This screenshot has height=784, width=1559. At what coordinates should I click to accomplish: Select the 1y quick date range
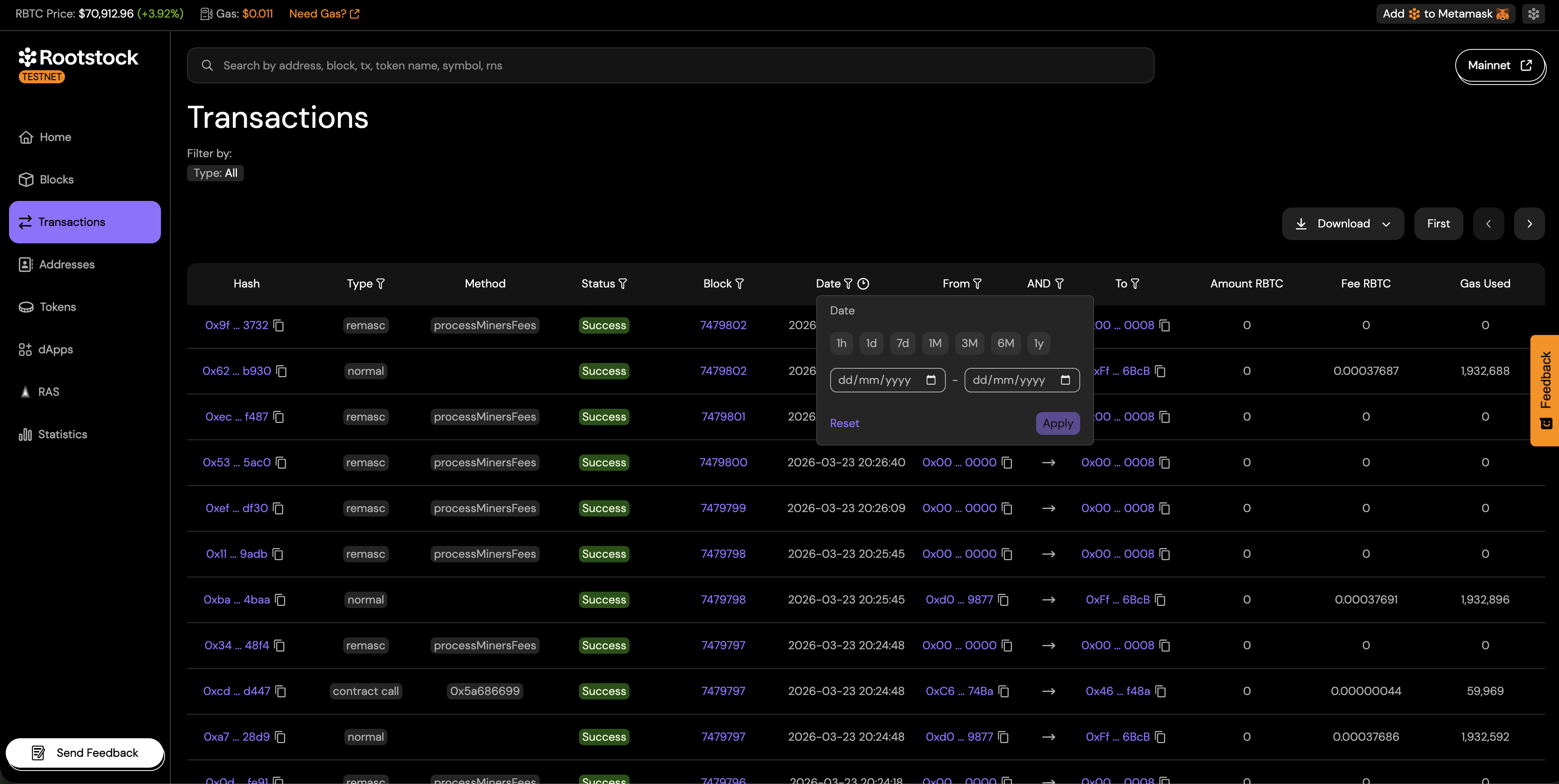click(1039, 343)
